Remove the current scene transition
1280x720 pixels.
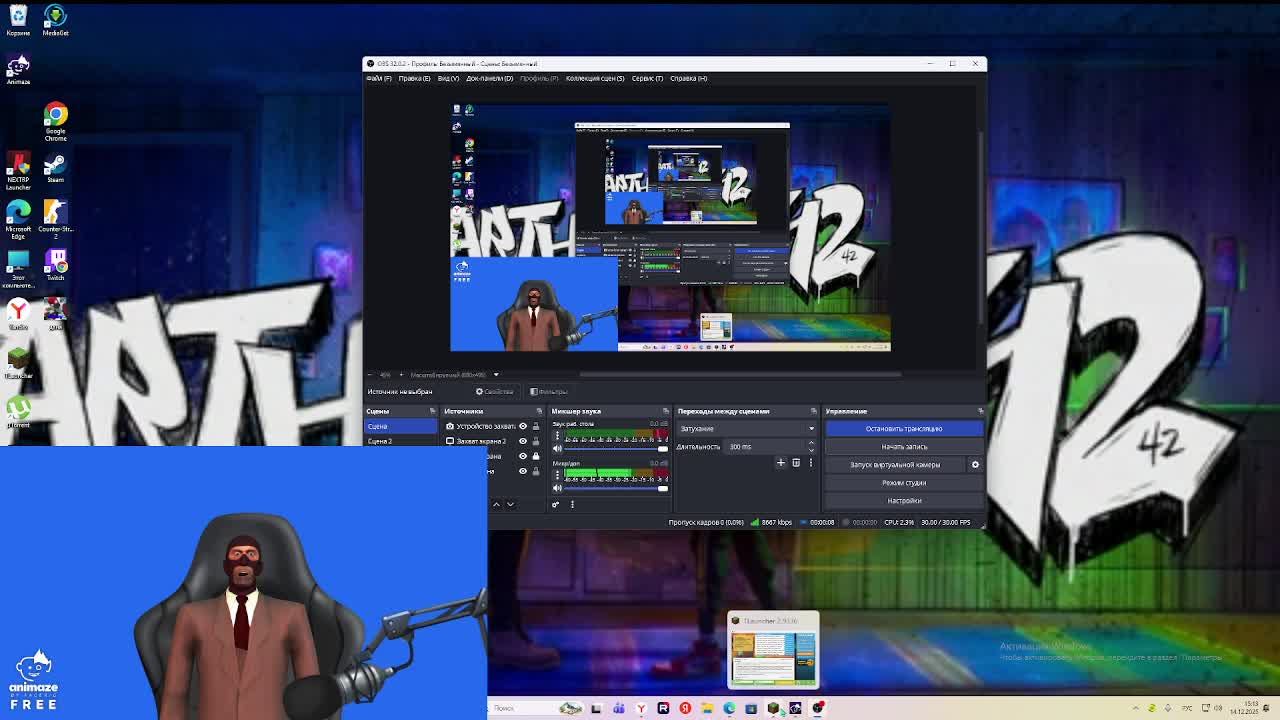[x=796, y=463]
